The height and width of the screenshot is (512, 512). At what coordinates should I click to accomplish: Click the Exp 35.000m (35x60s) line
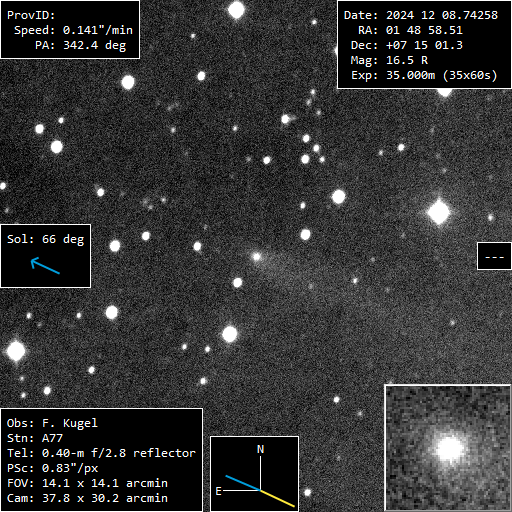424,75
